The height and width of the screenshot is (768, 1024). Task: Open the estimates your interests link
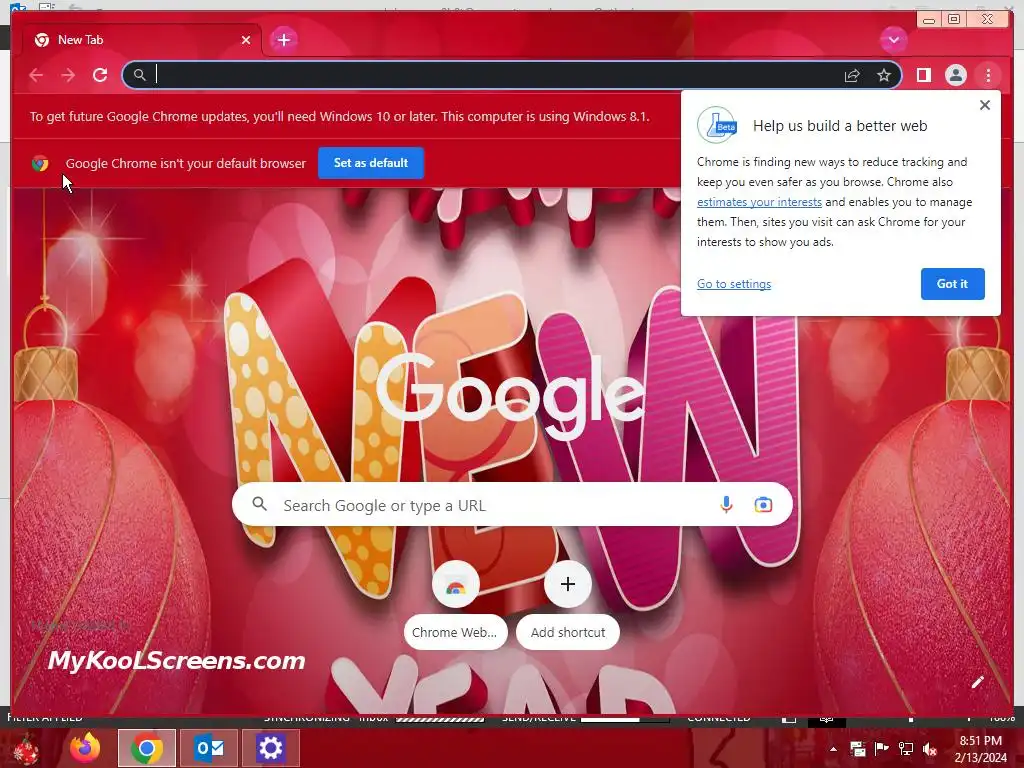pos(759,202)
